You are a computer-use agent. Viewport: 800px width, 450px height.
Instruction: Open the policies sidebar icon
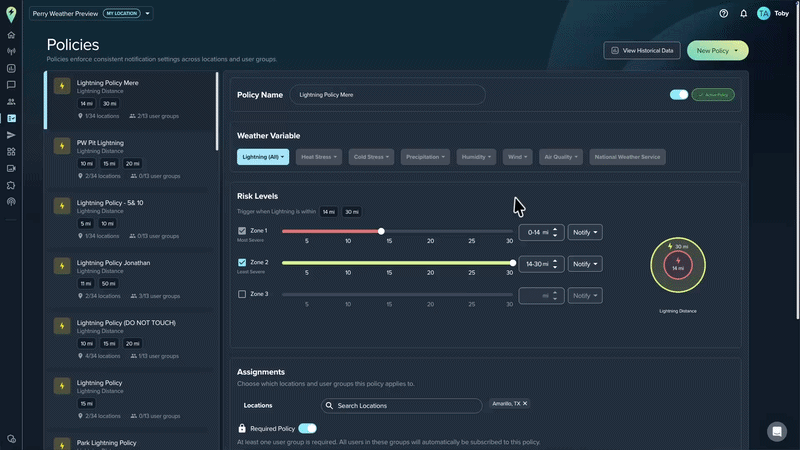[11, 118]
